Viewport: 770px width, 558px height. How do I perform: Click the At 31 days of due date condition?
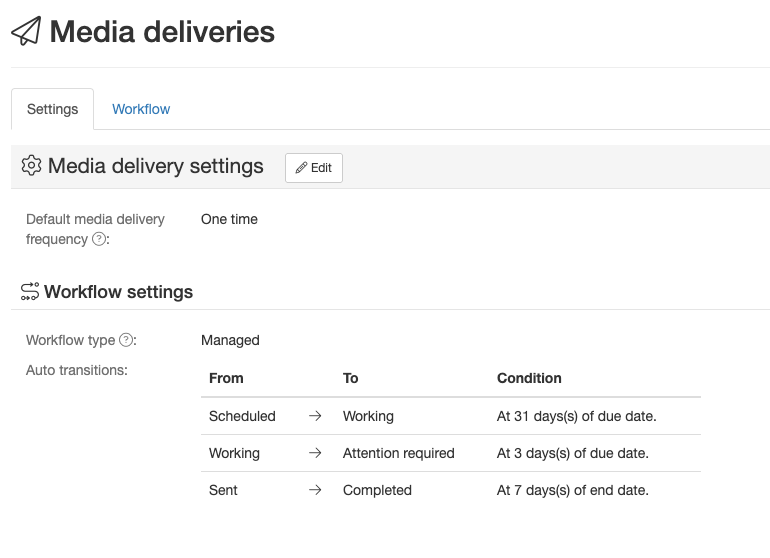pos(576,416)
